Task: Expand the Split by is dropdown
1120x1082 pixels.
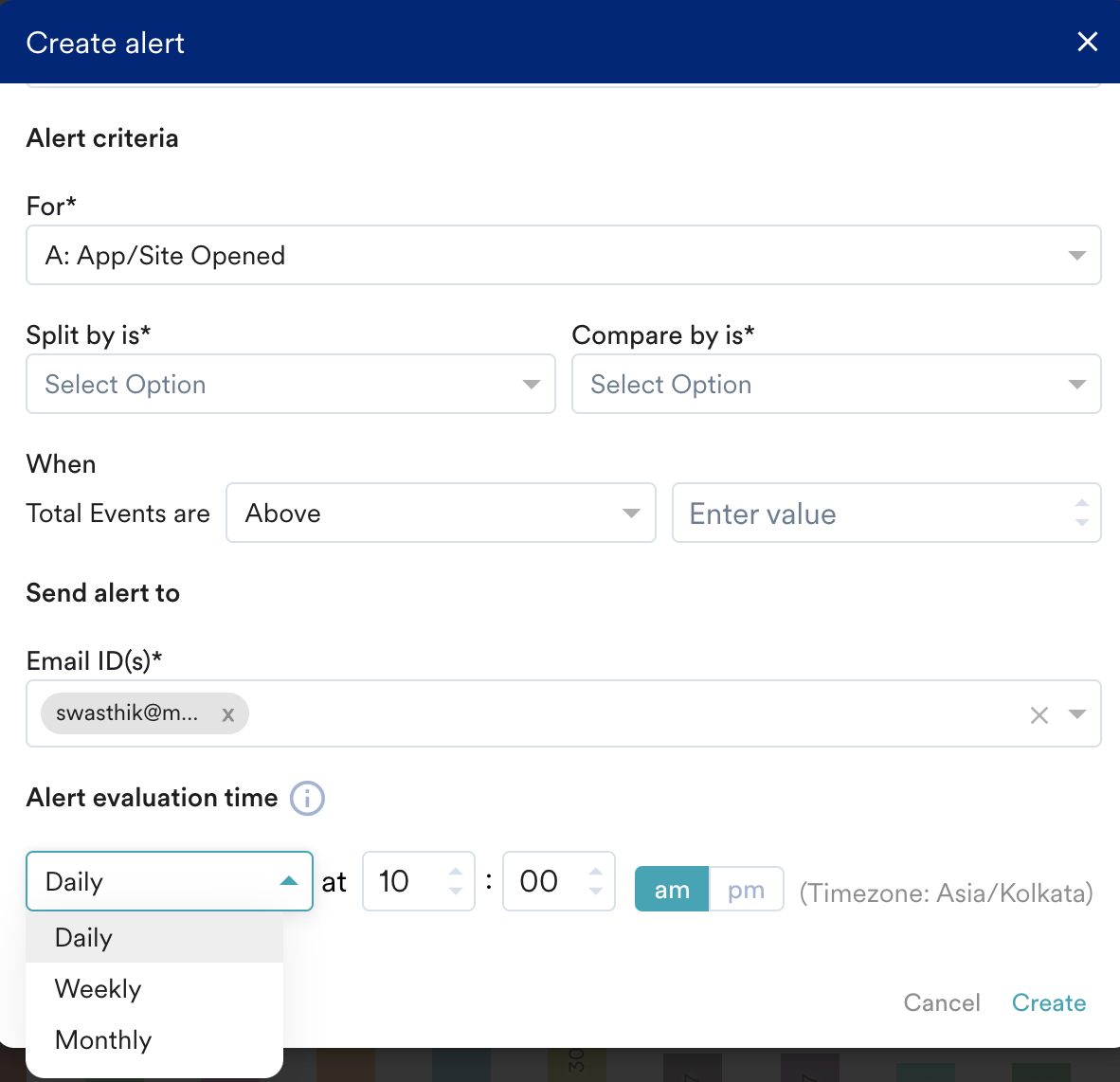Action: [x=290, y=385]
